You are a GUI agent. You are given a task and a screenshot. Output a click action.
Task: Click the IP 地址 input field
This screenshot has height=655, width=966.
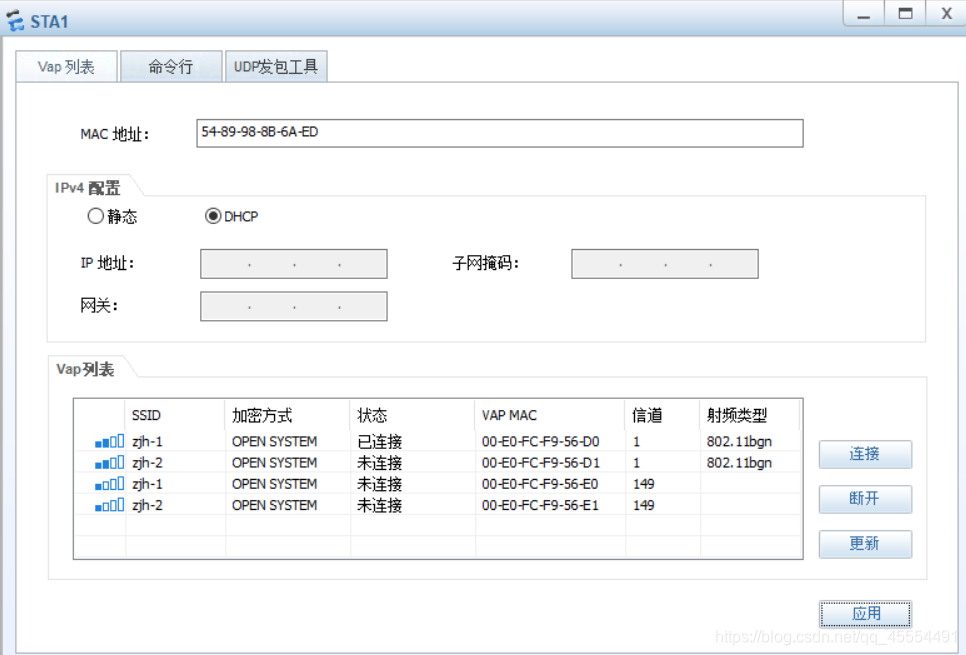point(294,264)
